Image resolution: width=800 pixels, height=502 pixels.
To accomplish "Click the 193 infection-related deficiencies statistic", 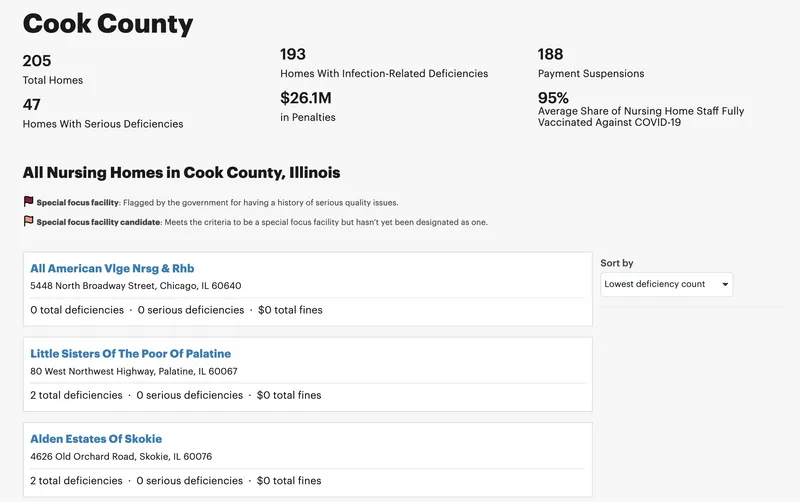I will [x=384, y=63].
